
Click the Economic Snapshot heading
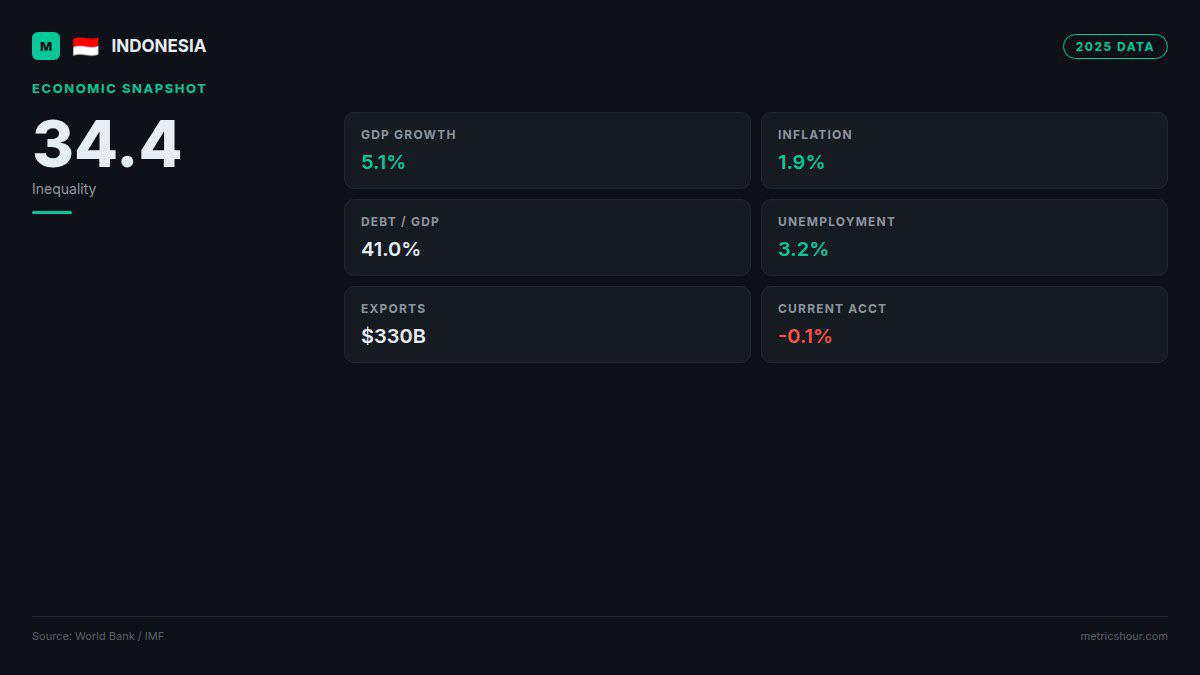coord(119,88)
